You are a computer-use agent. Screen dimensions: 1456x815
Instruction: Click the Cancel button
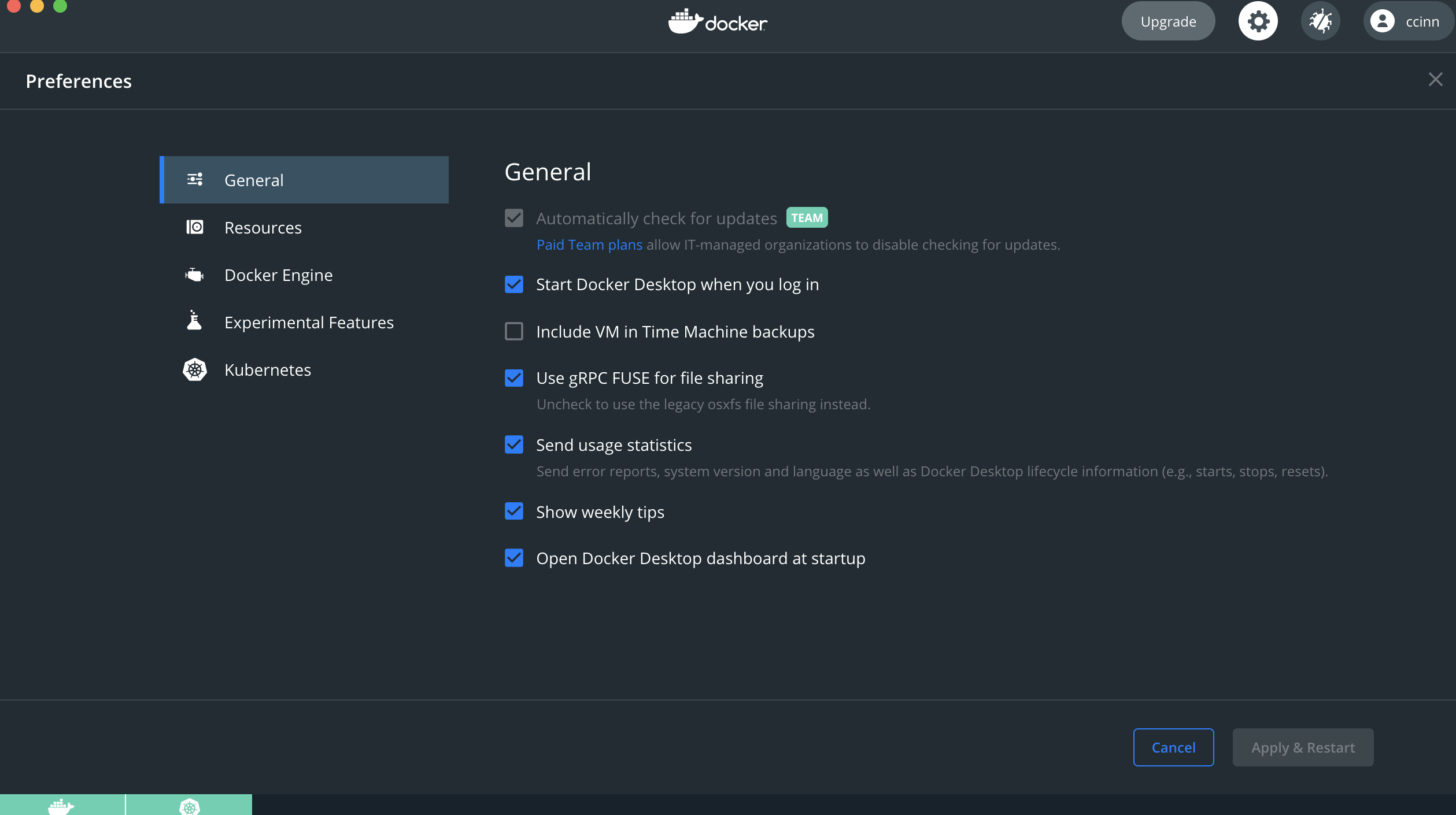1173,747
